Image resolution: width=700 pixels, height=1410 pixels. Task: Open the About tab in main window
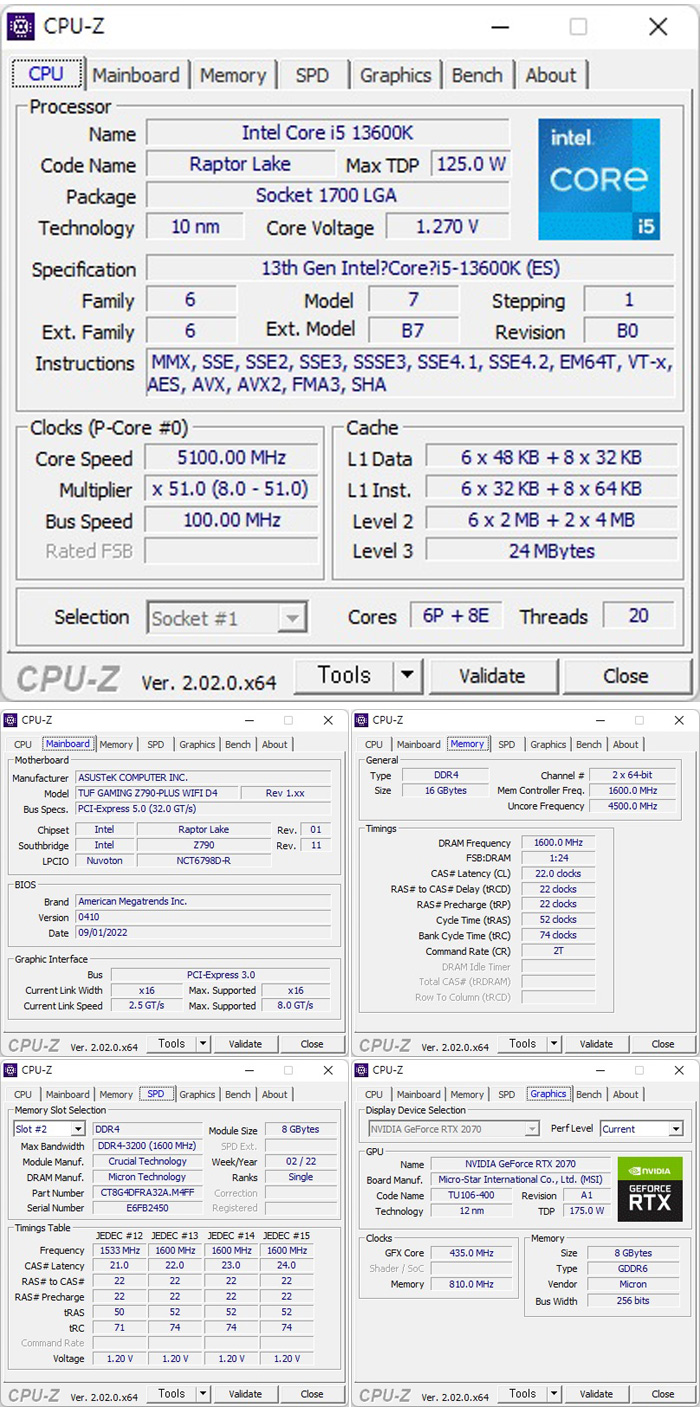click(x=551, y=75)
